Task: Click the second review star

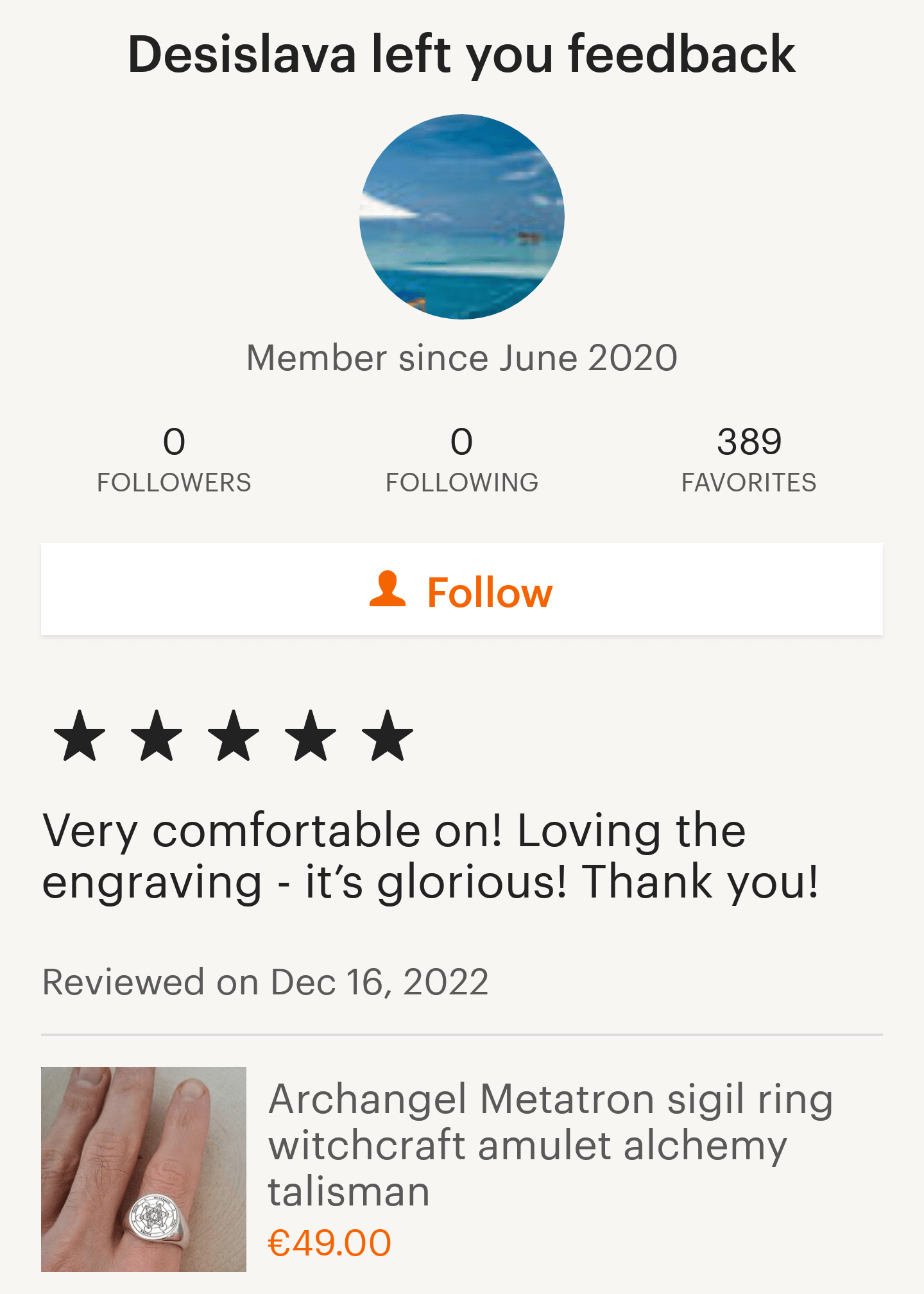Action: pos(157,735)
